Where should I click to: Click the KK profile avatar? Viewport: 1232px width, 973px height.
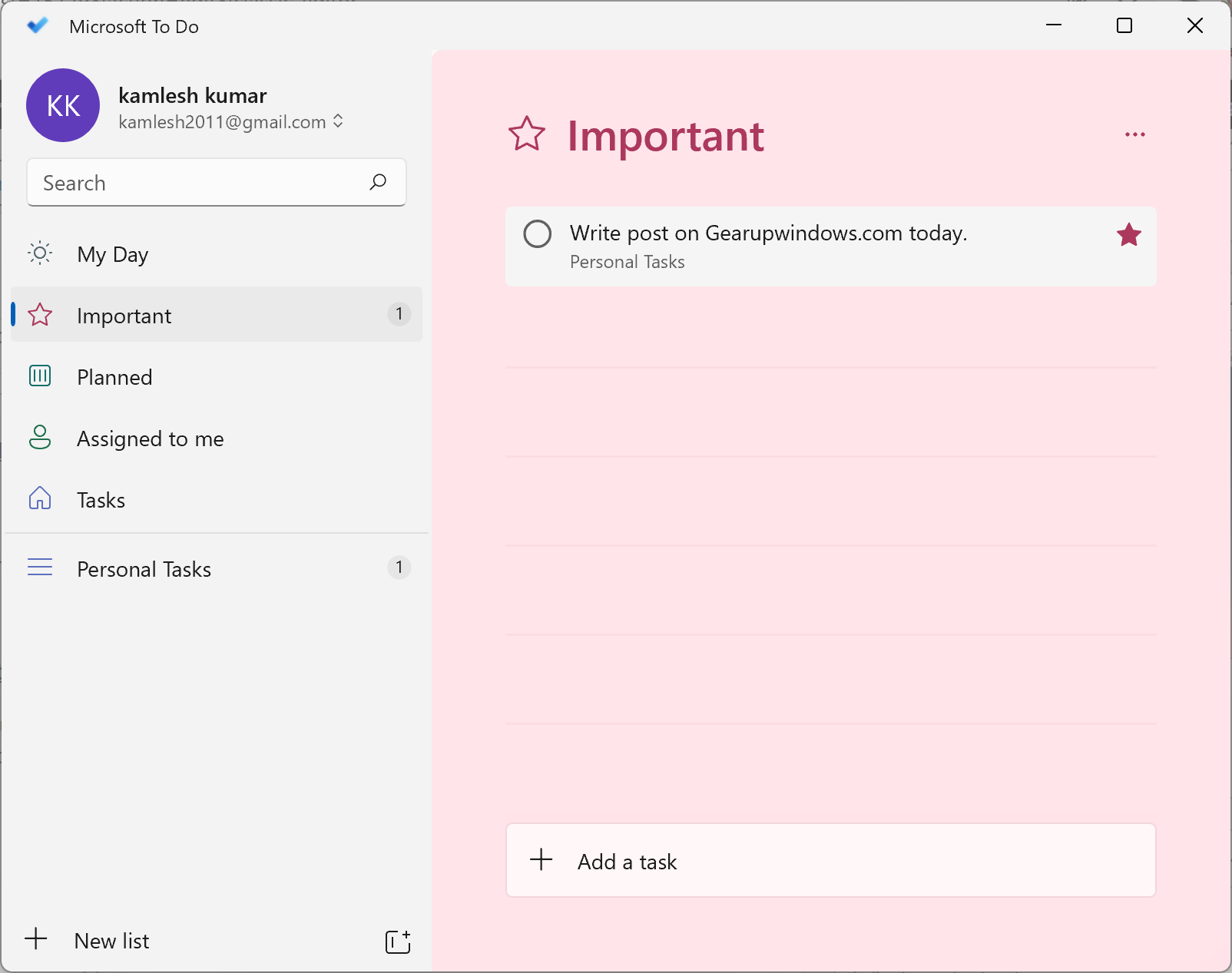[x=63, y=105]
